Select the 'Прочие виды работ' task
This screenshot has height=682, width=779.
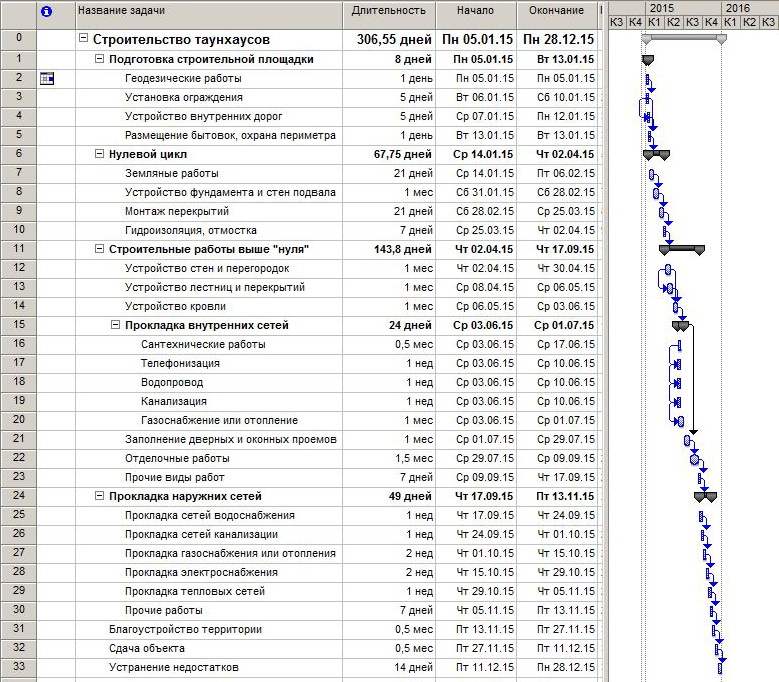point(175,477)
